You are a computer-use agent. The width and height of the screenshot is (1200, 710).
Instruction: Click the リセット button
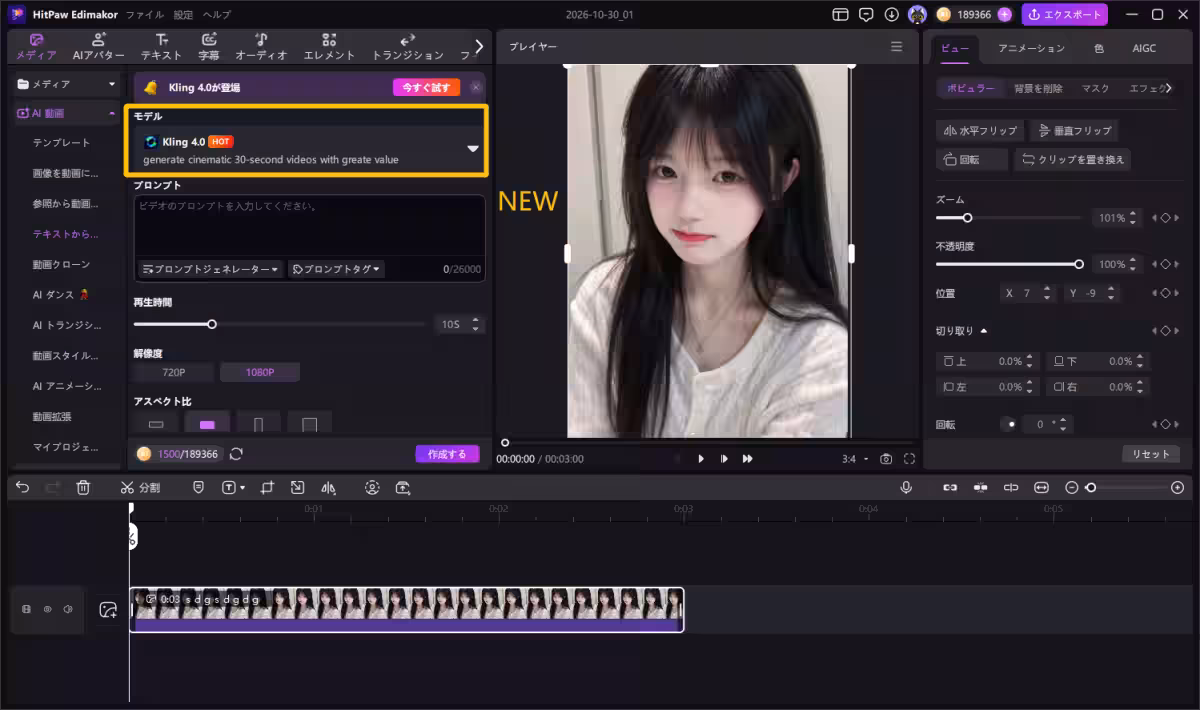point(1151,454)
